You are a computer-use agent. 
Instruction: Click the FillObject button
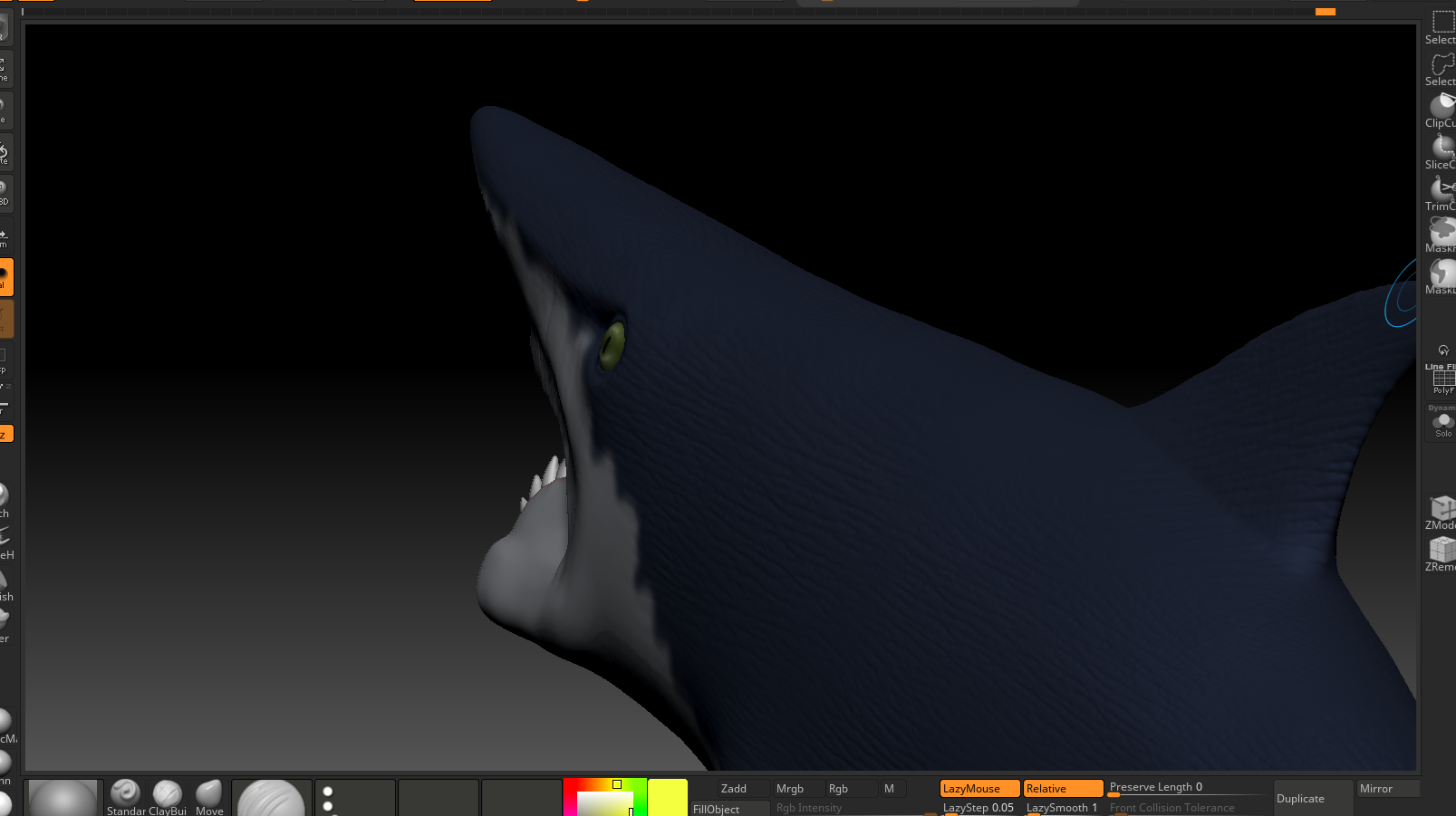(728, 809)
